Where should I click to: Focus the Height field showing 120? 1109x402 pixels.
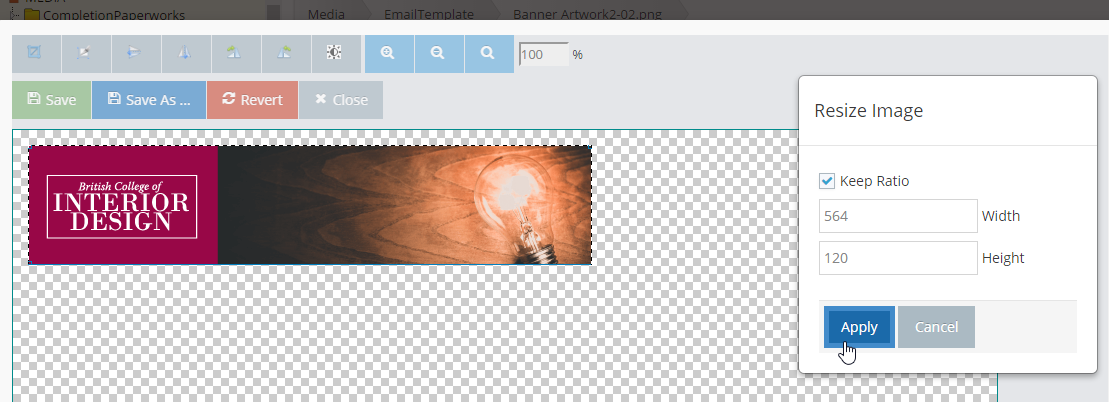click(x=898, y=258)
